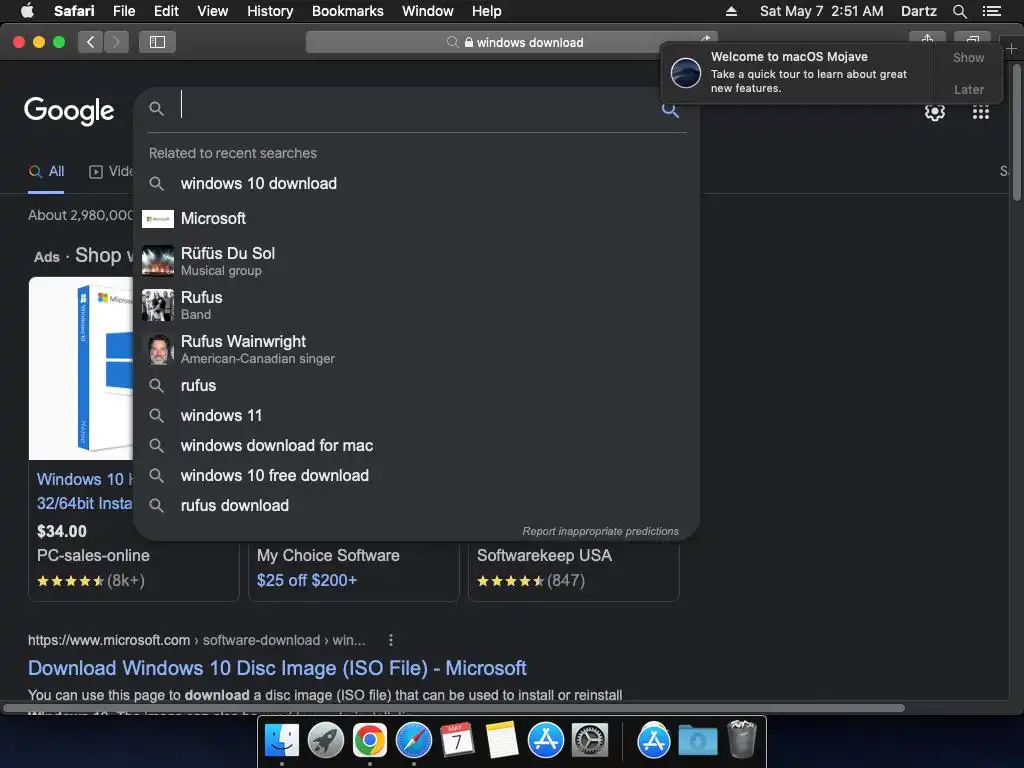Open System Preferences from the Dock

coord(590,741)
